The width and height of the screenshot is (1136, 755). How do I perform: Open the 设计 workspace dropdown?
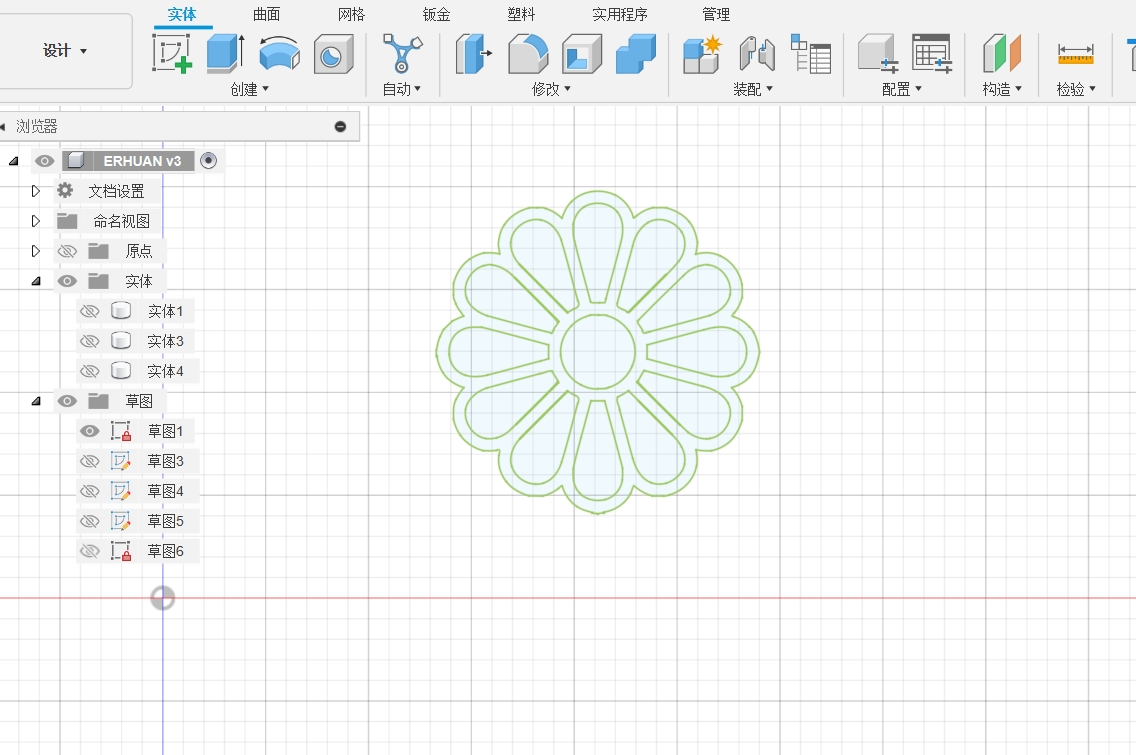click(x=64, y=51)
